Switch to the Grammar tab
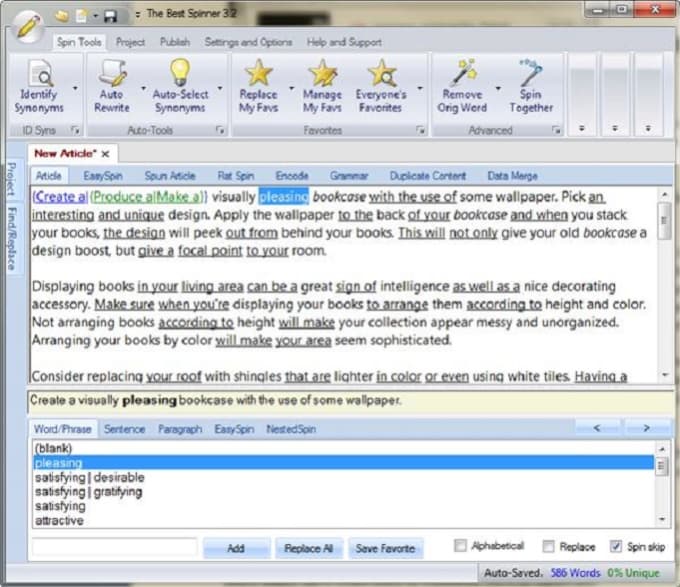Screen dimensions: 680x587 349,176
